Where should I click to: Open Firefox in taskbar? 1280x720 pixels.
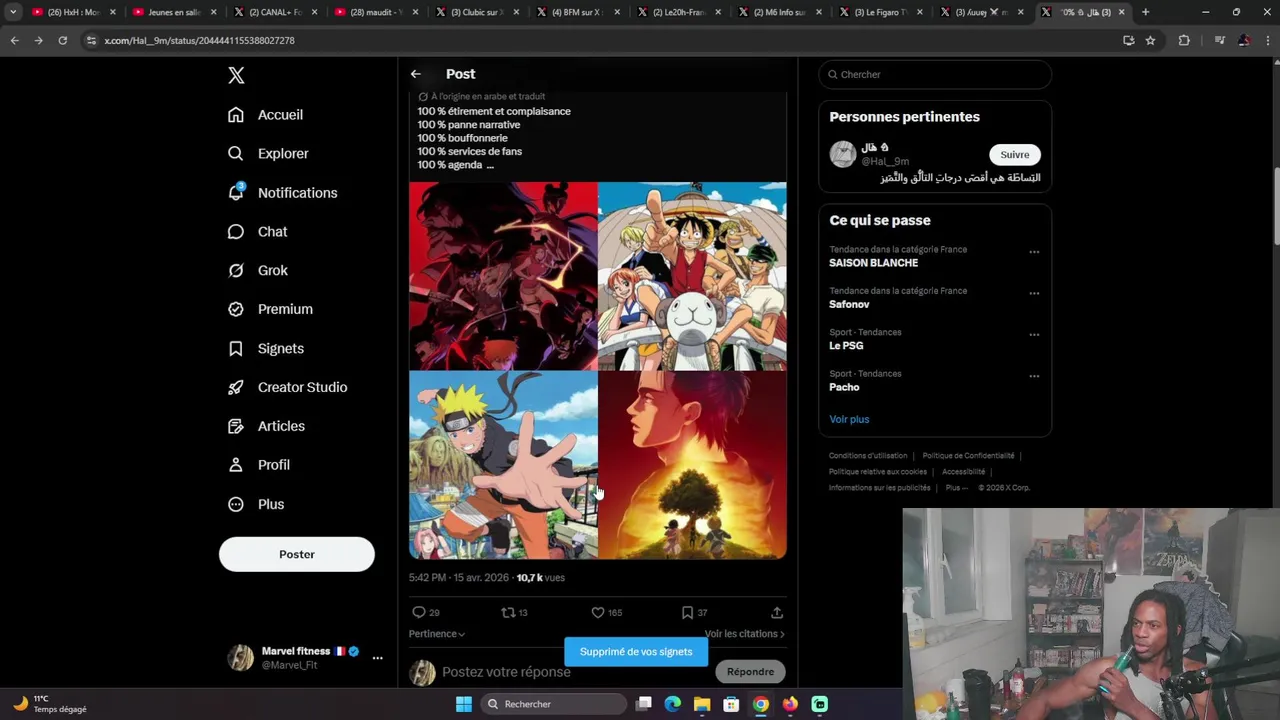click(x=790, y=704)
